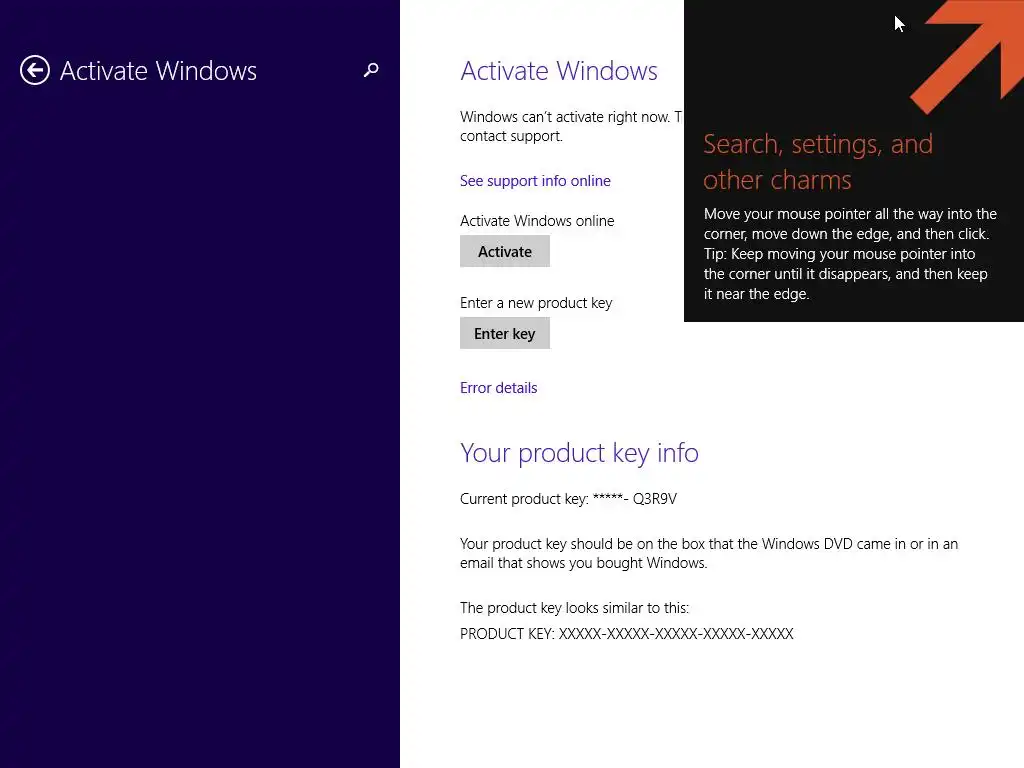Click the Enter key button

[505, 334]
